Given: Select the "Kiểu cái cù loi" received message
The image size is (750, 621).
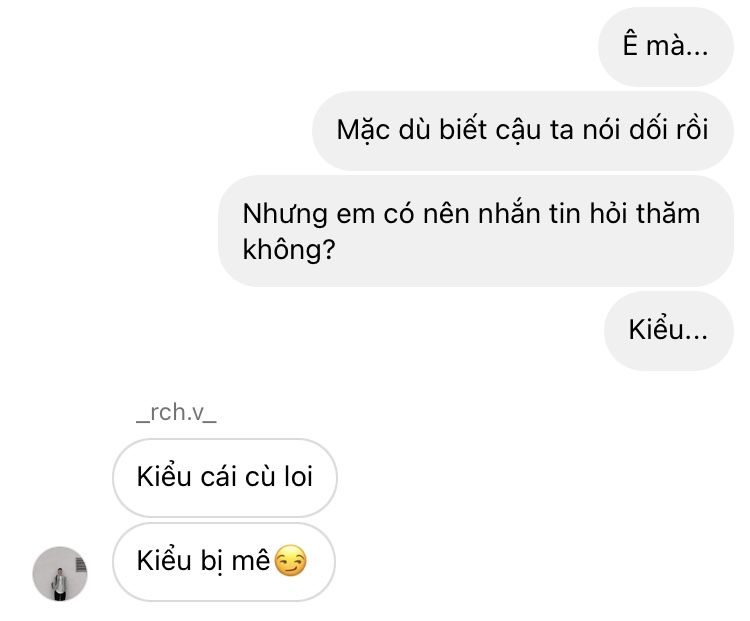Looking at the screenshot, I should (x=224, y=477).
